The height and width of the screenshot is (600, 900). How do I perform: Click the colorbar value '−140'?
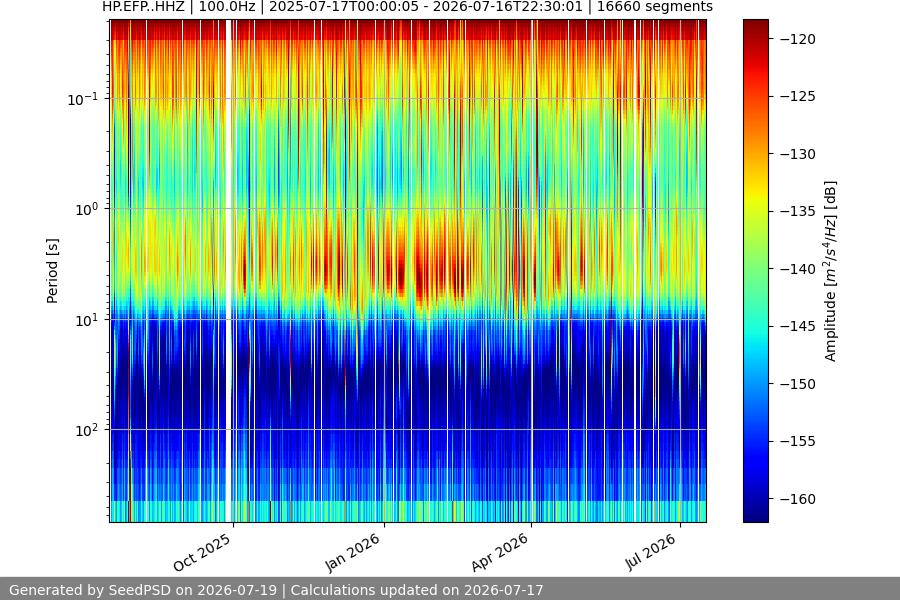[x=798, y=269]
